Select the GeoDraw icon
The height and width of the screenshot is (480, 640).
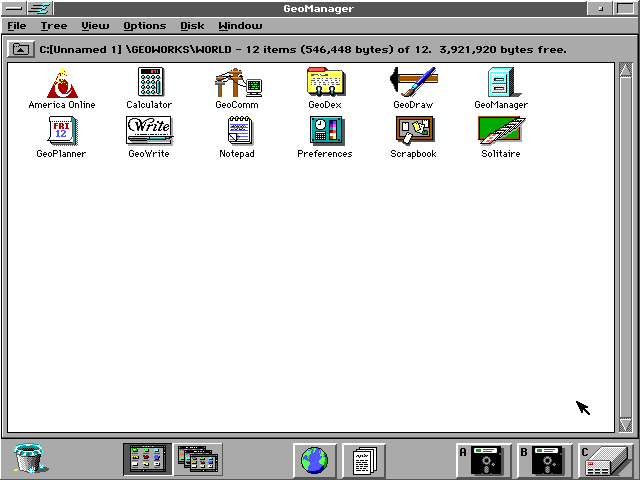413,82
